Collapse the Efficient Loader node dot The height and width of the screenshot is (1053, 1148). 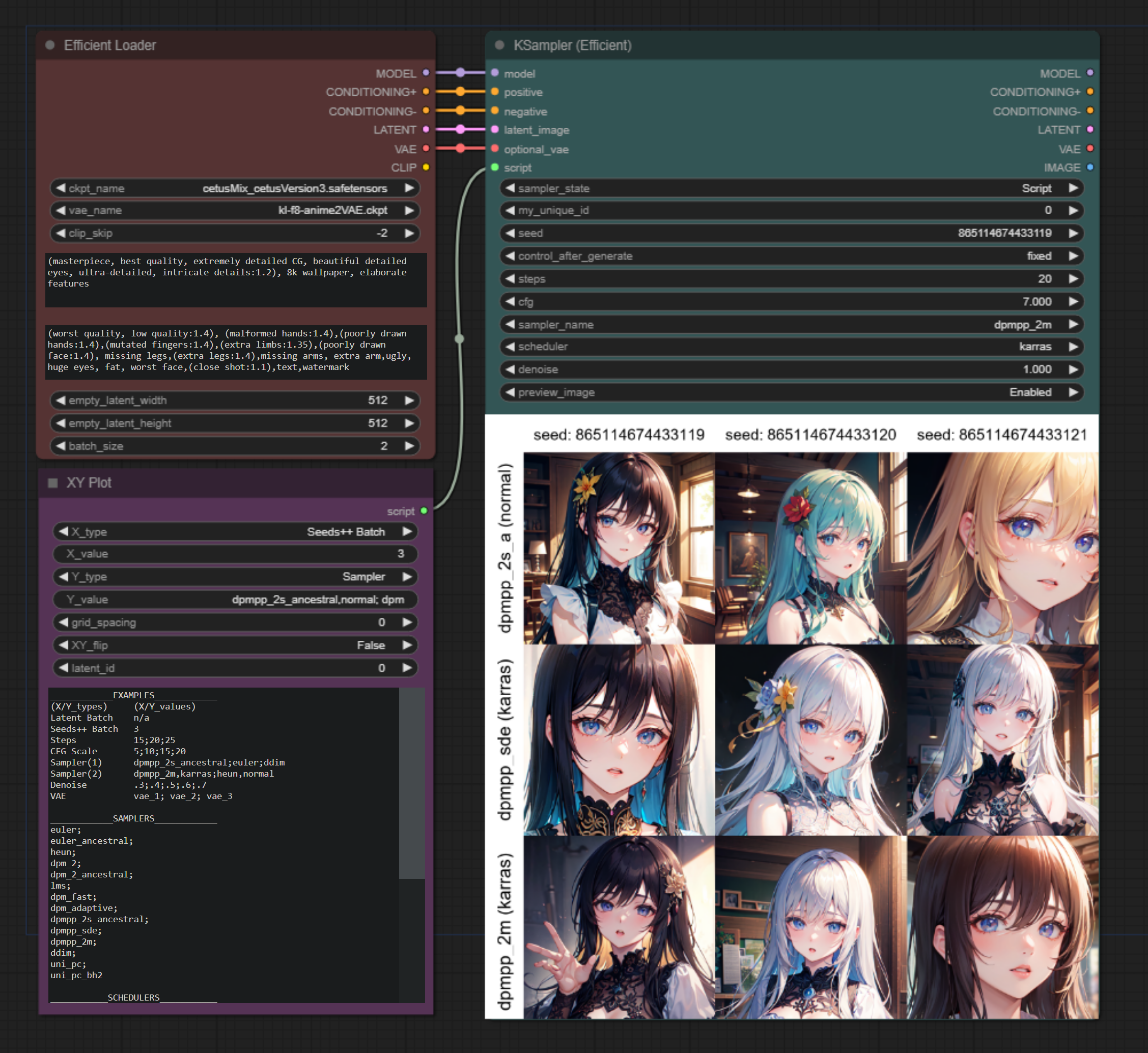(50, 45)
